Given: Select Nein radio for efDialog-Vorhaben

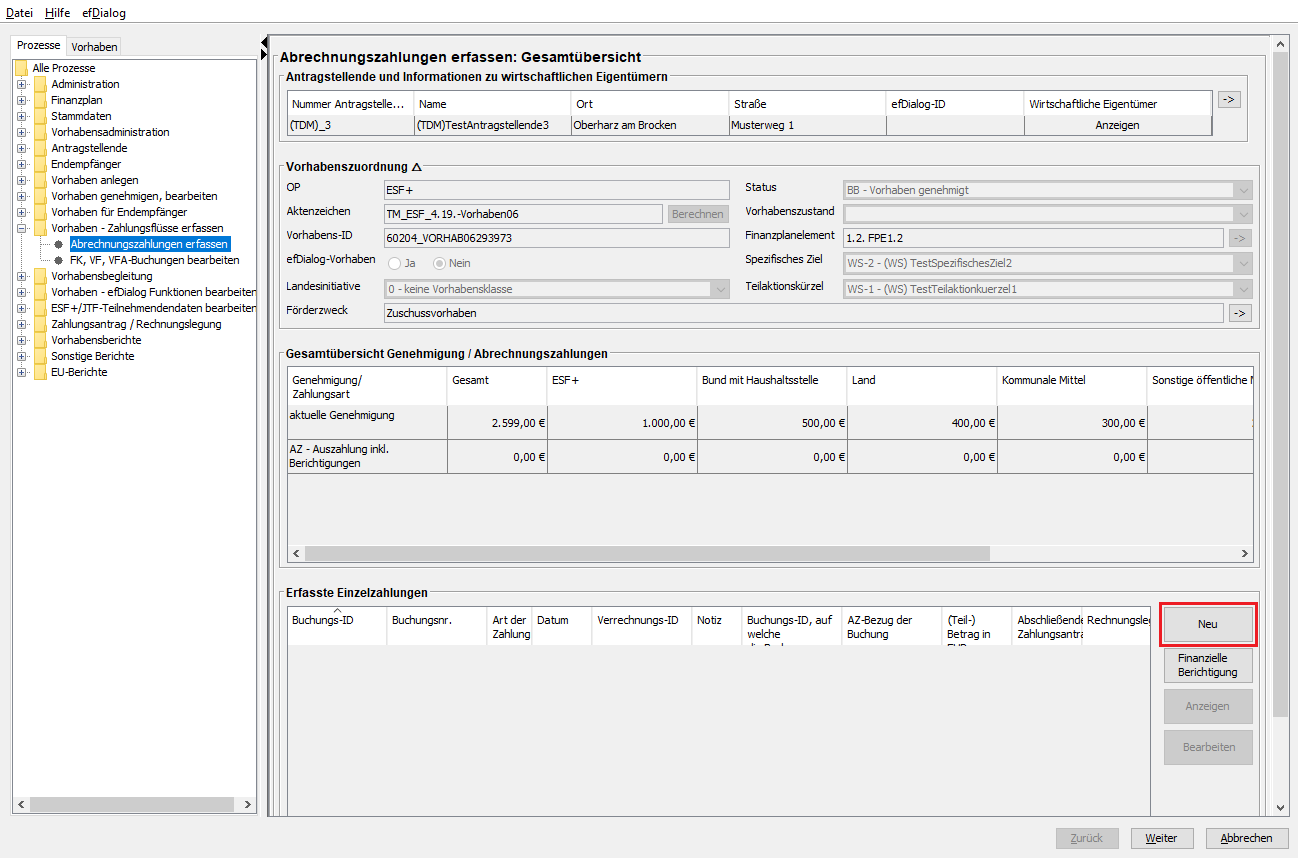Looking at the screenshot, I should [439, 263].
